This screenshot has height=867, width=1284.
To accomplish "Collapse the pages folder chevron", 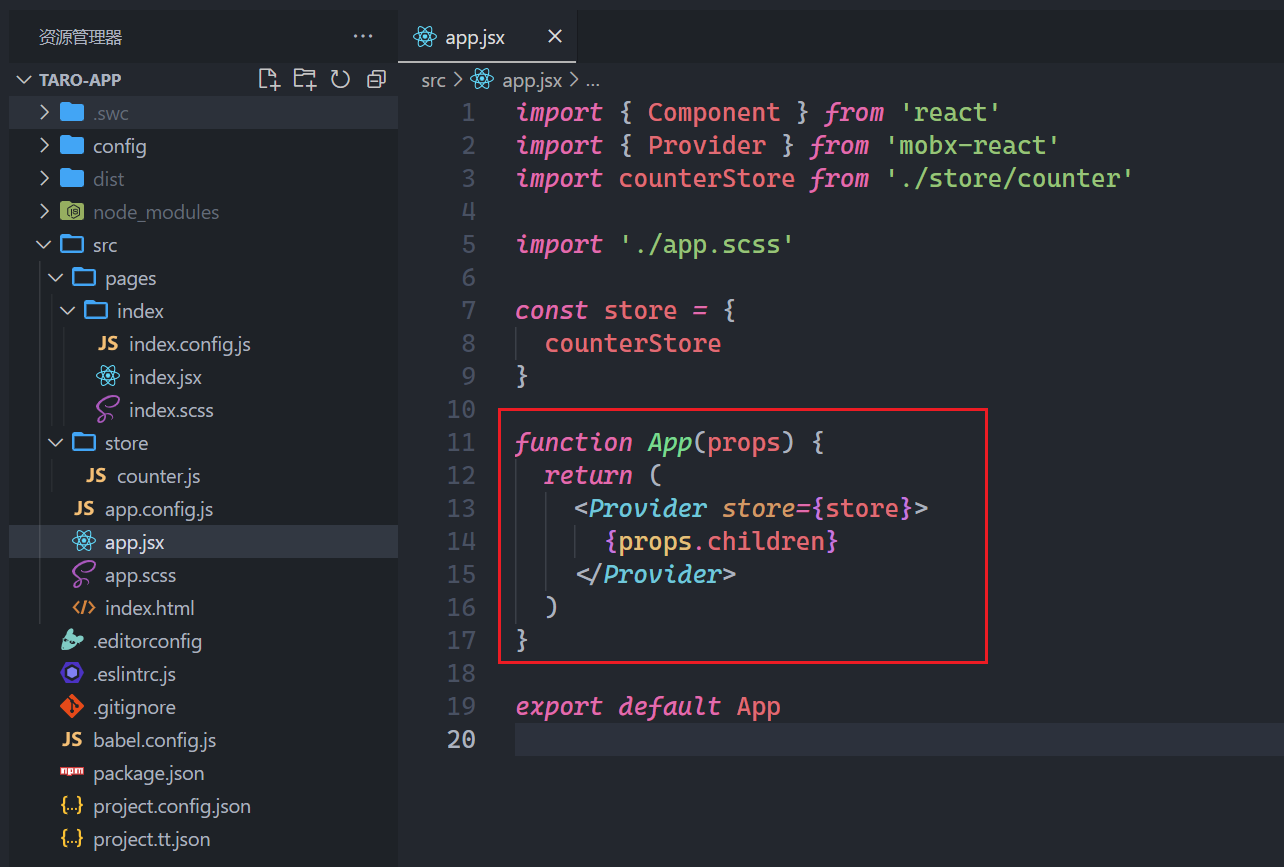I will pos(56,278).
